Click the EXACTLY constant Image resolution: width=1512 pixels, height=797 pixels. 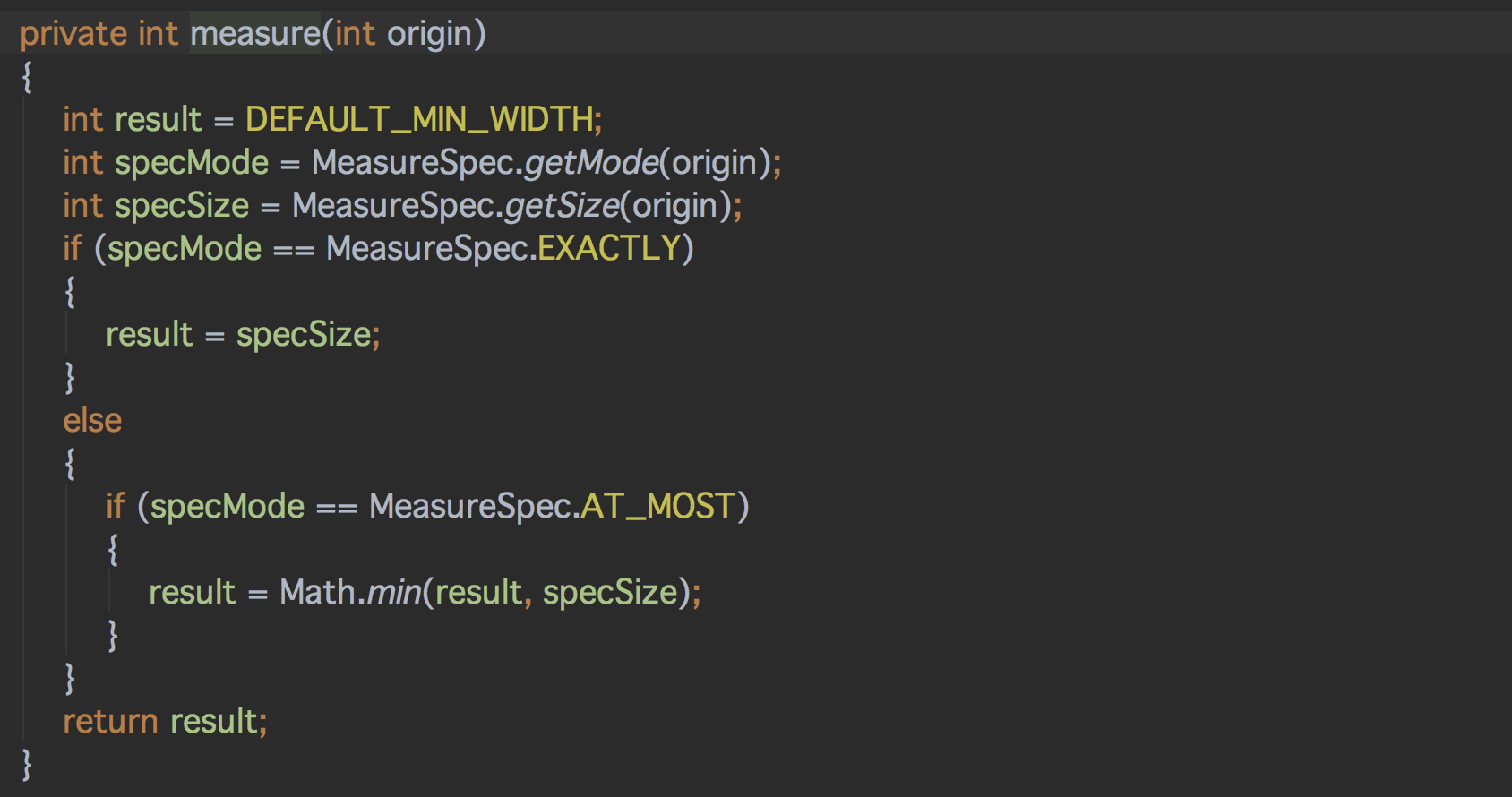pos(609,249)
